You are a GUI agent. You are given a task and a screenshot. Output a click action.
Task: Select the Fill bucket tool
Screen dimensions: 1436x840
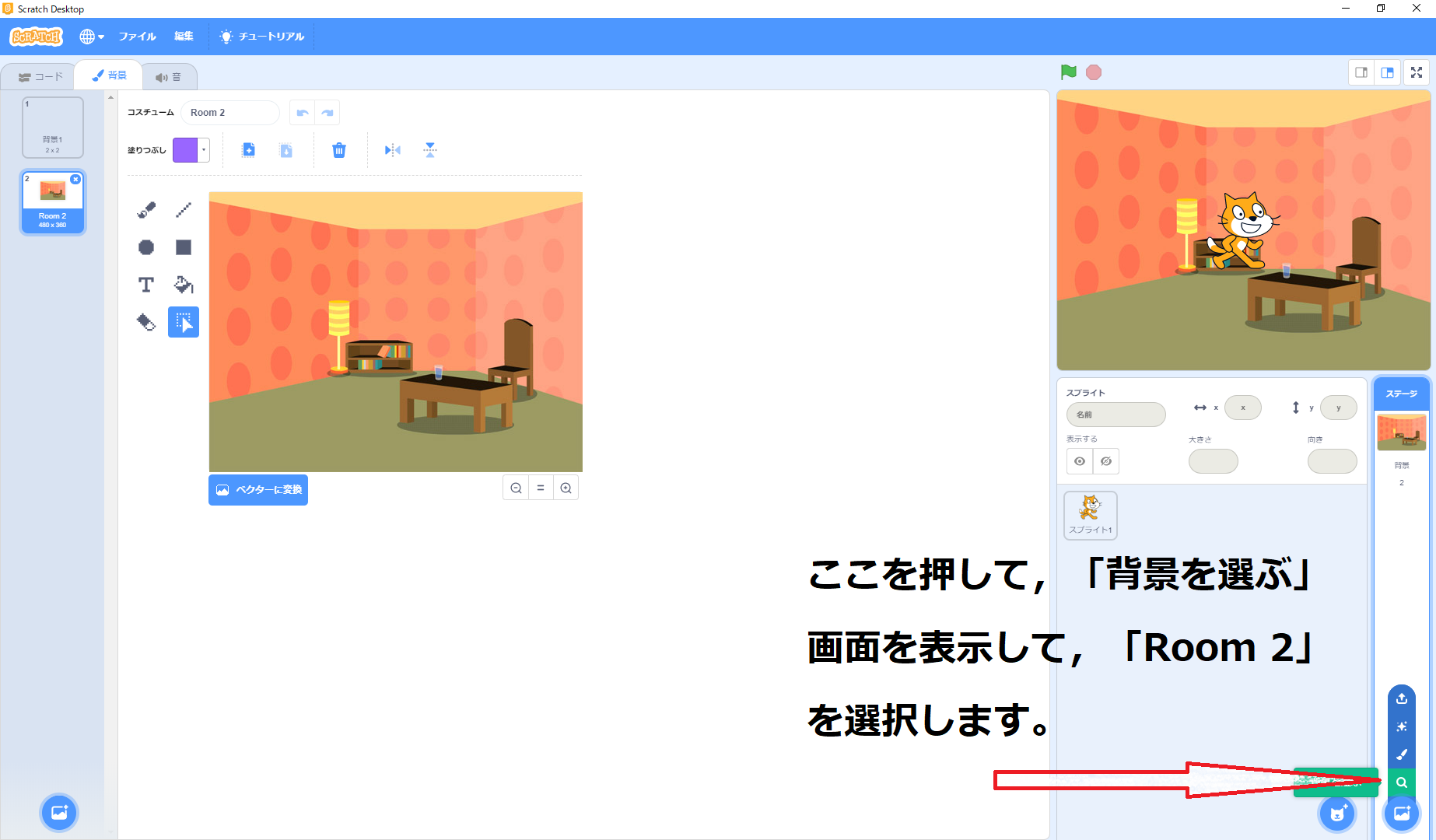[184, 285]
